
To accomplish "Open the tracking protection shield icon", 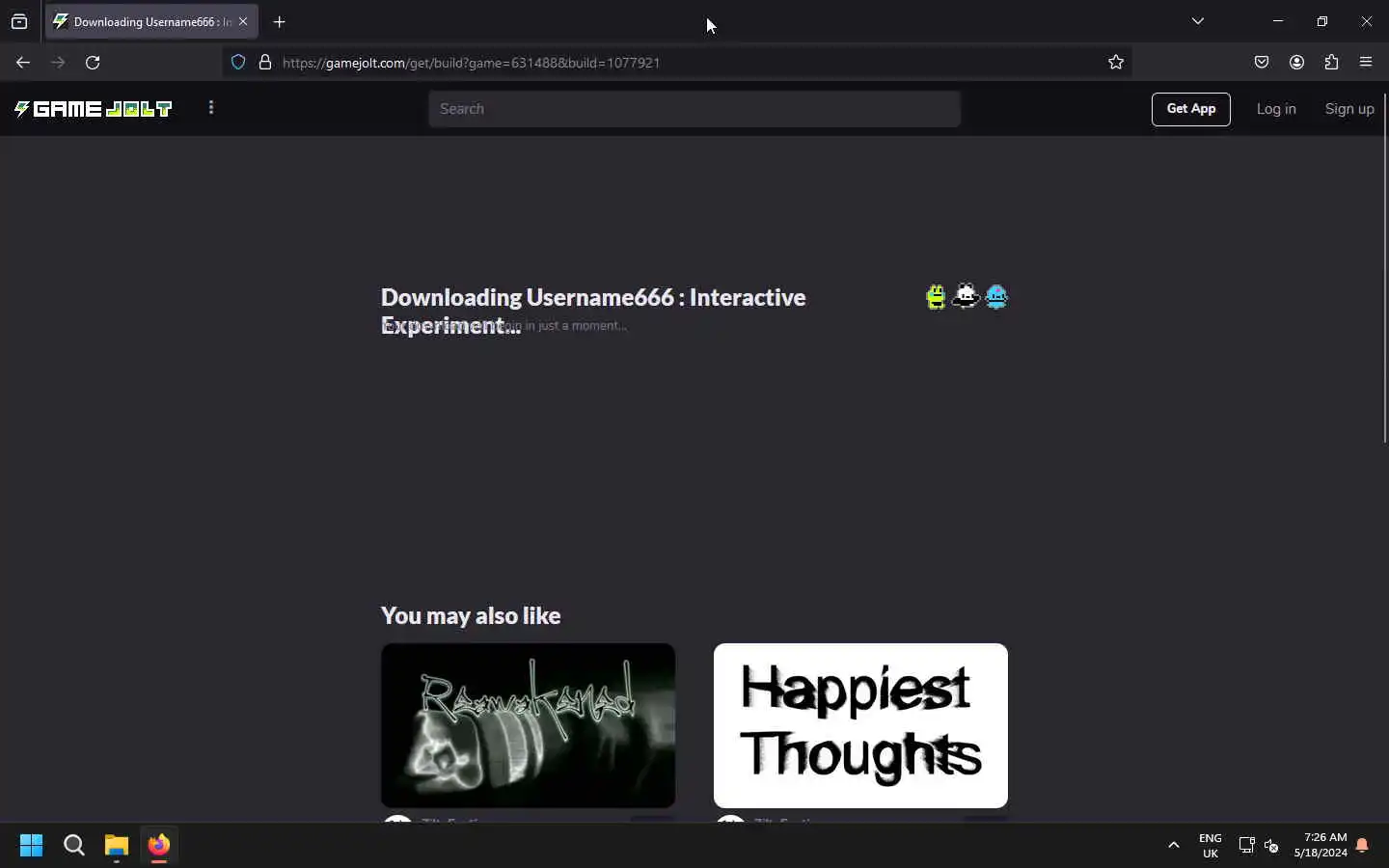I will (x=238, y=63).
